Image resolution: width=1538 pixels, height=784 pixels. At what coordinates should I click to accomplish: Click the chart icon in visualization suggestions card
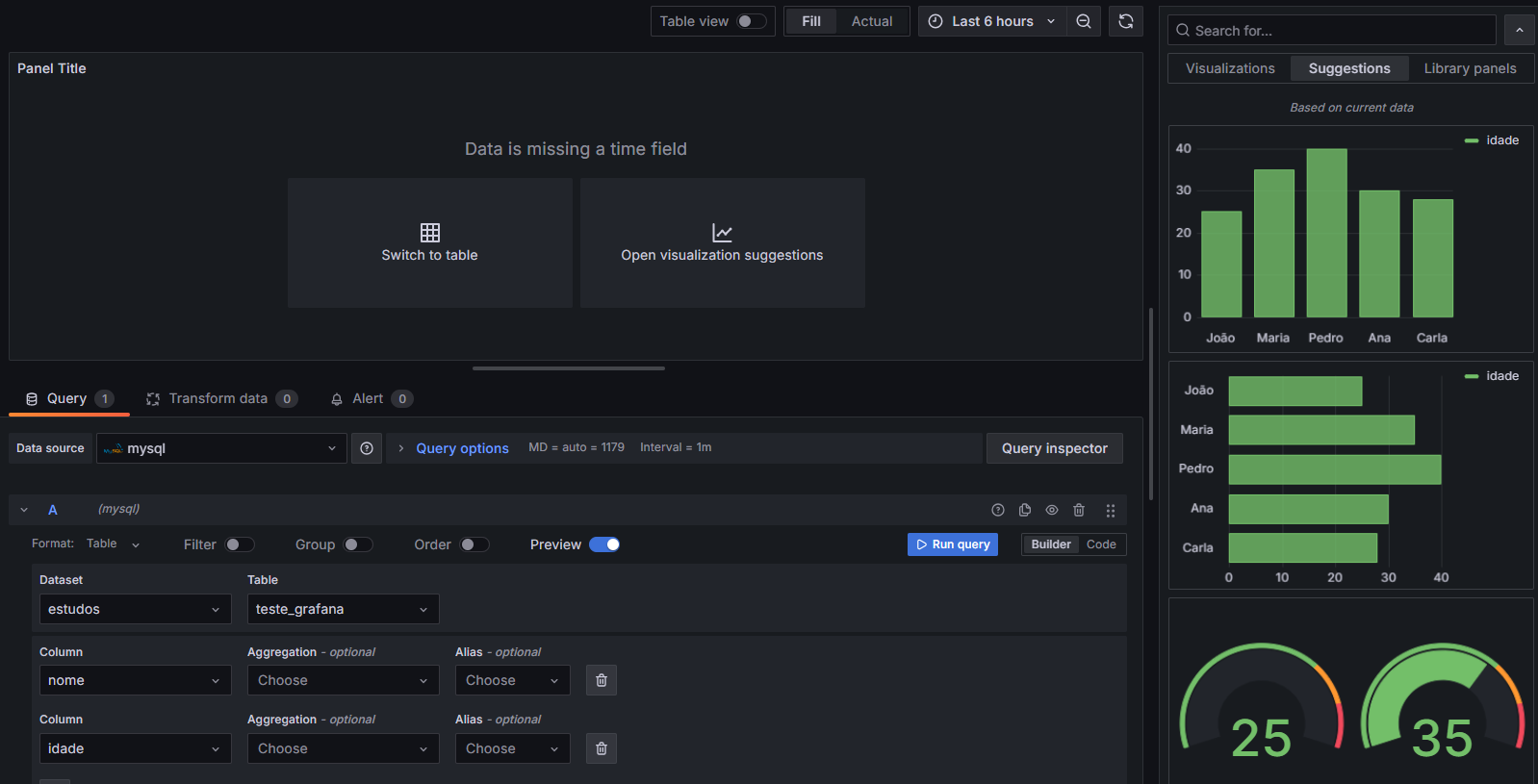pos(722,233)
